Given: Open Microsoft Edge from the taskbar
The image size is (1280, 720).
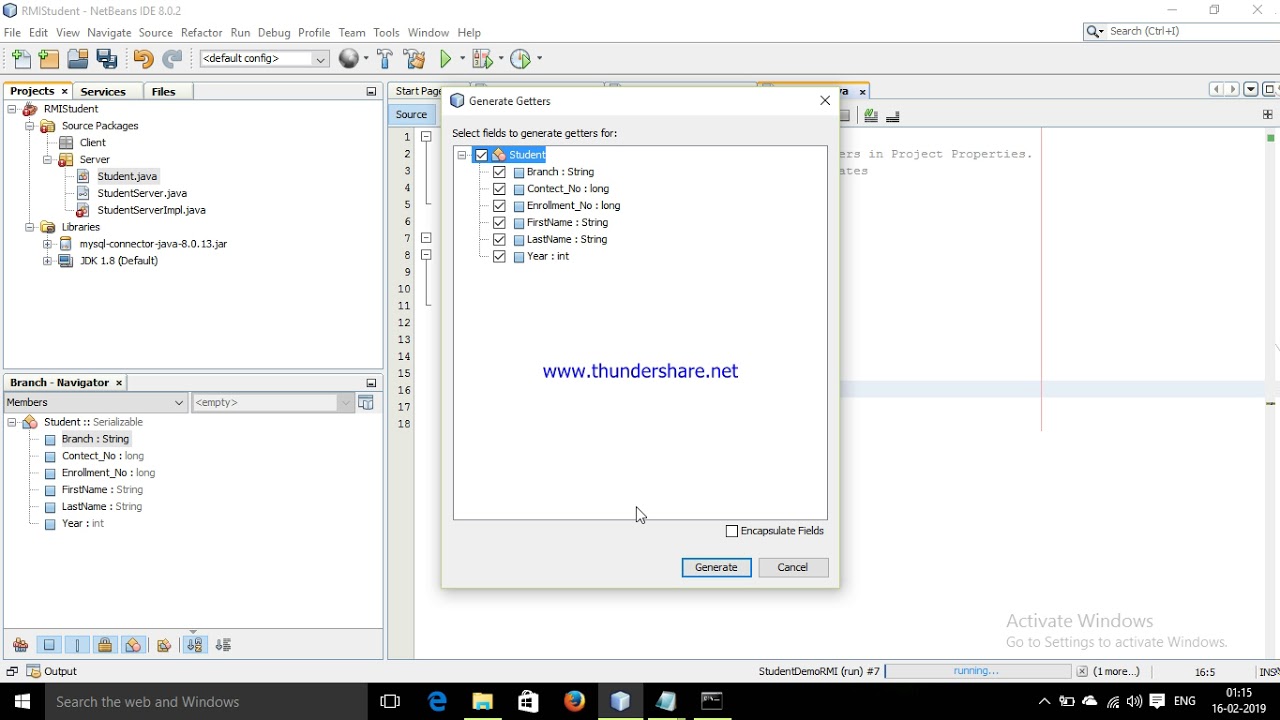Looking at the screenshot, I should pos(437,701).
